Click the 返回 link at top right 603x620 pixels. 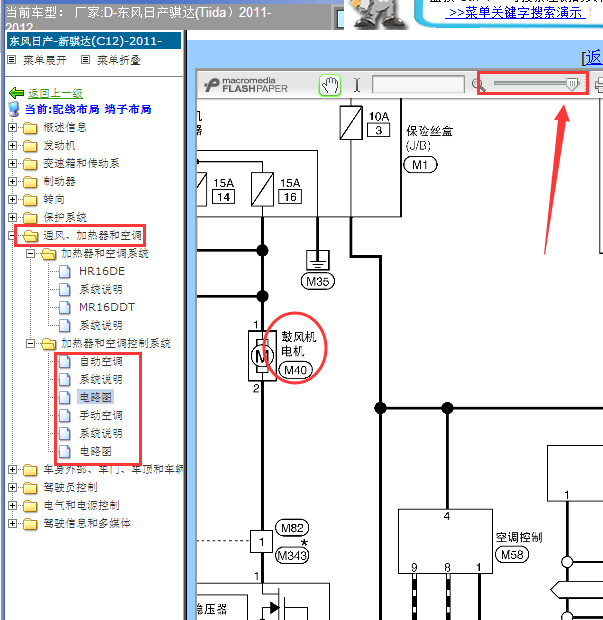tap(592, 58)
